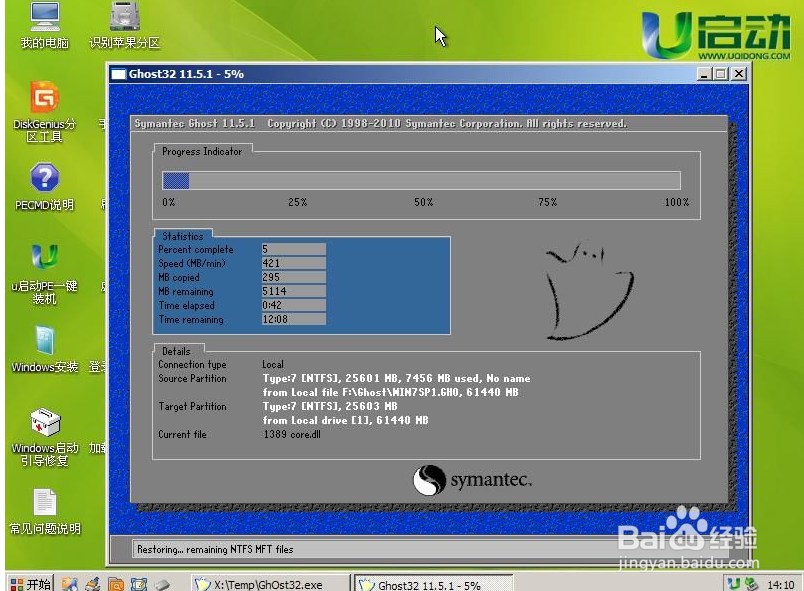Click first quick launch icon beside 开始
The image size is (804, 591).
point(70,584)
